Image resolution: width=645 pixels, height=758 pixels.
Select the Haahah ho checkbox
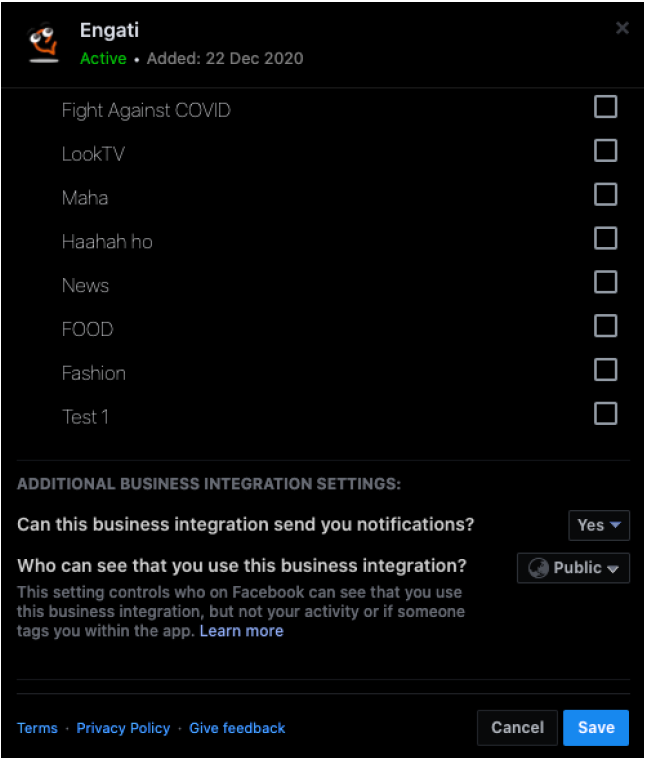pos(605,239)
